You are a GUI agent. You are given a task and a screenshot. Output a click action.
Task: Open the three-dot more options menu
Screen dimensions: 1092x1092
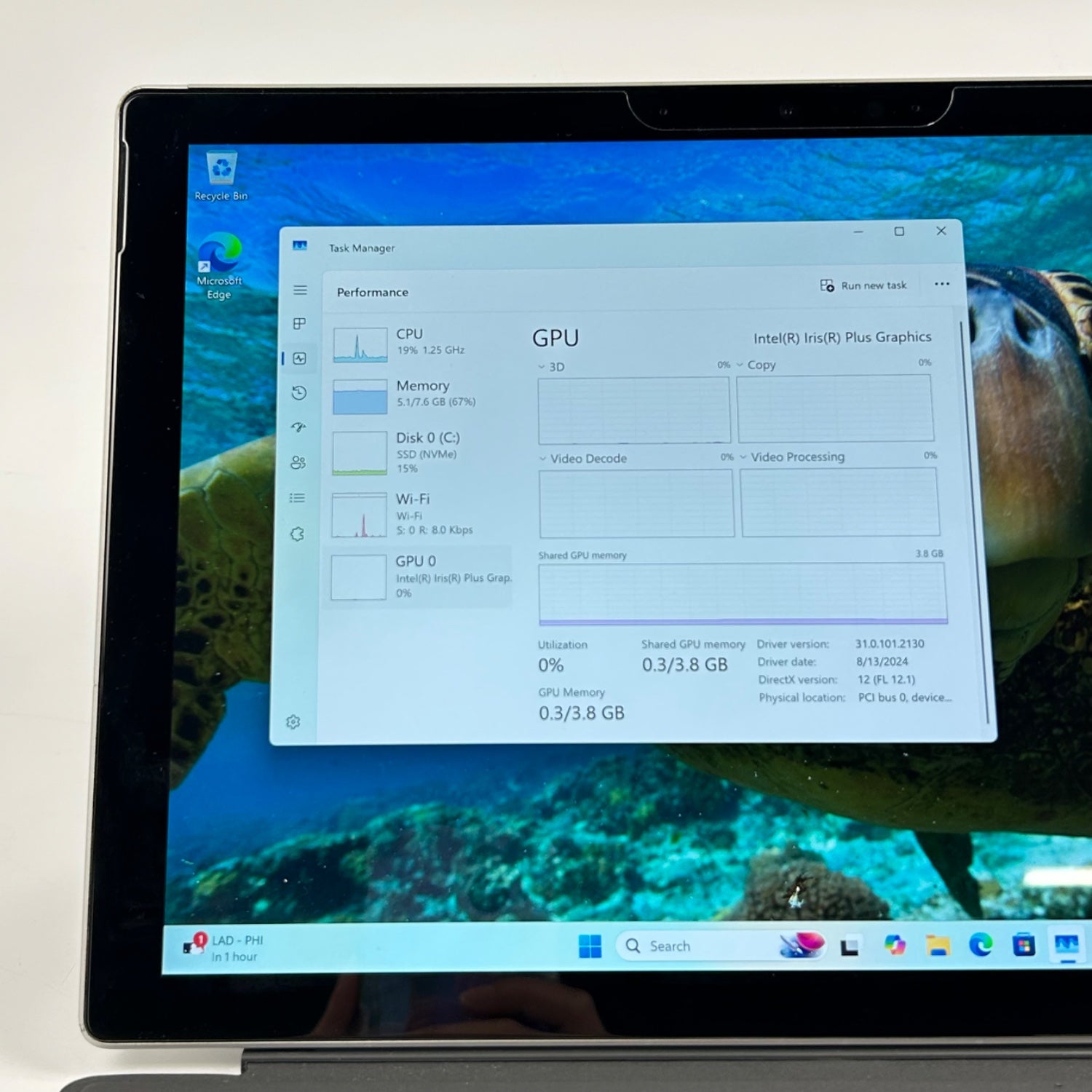[942, 285]
